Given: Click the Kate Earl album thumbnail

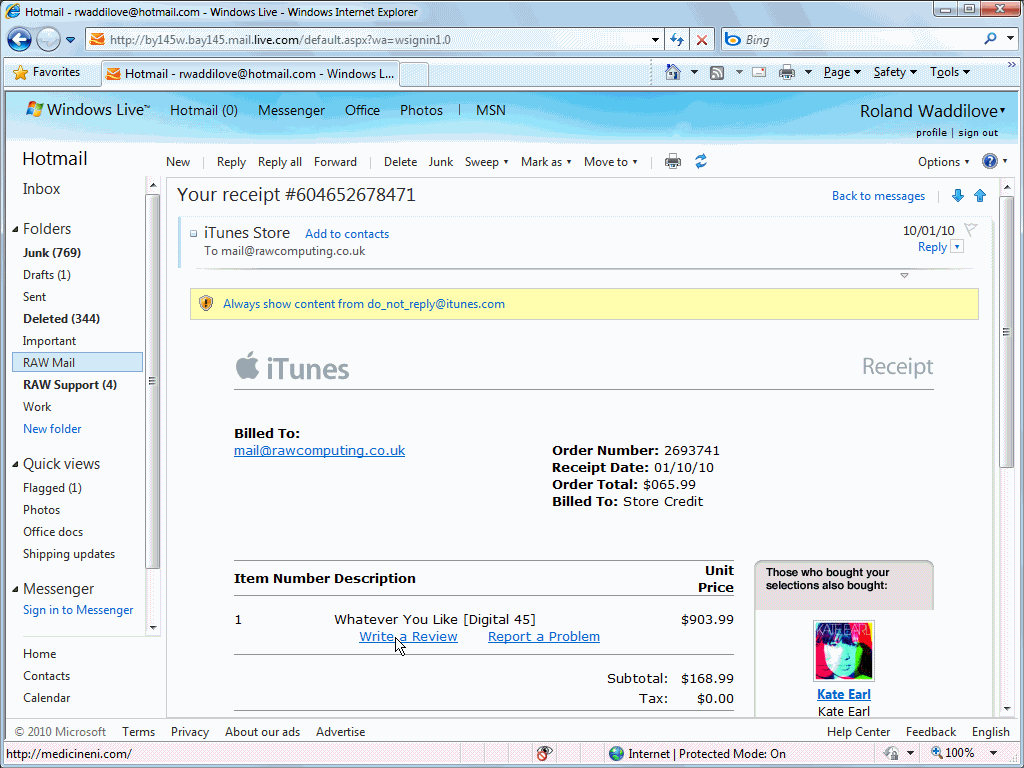Looking at the screenshot, I should point(844,651).
